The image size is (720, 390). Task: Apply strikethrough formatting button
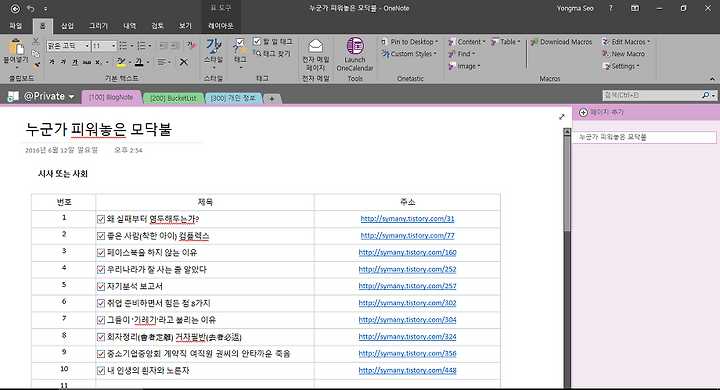(86, 62)
